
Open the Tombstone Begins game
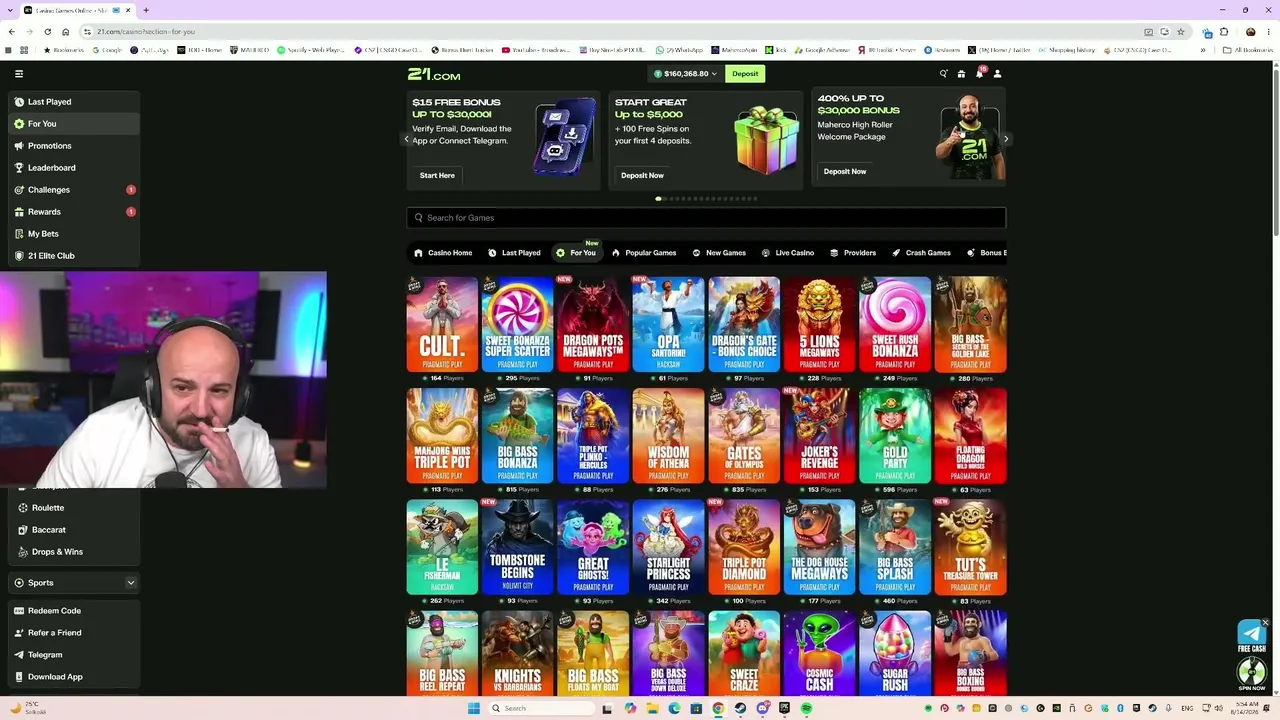(518, 547)
